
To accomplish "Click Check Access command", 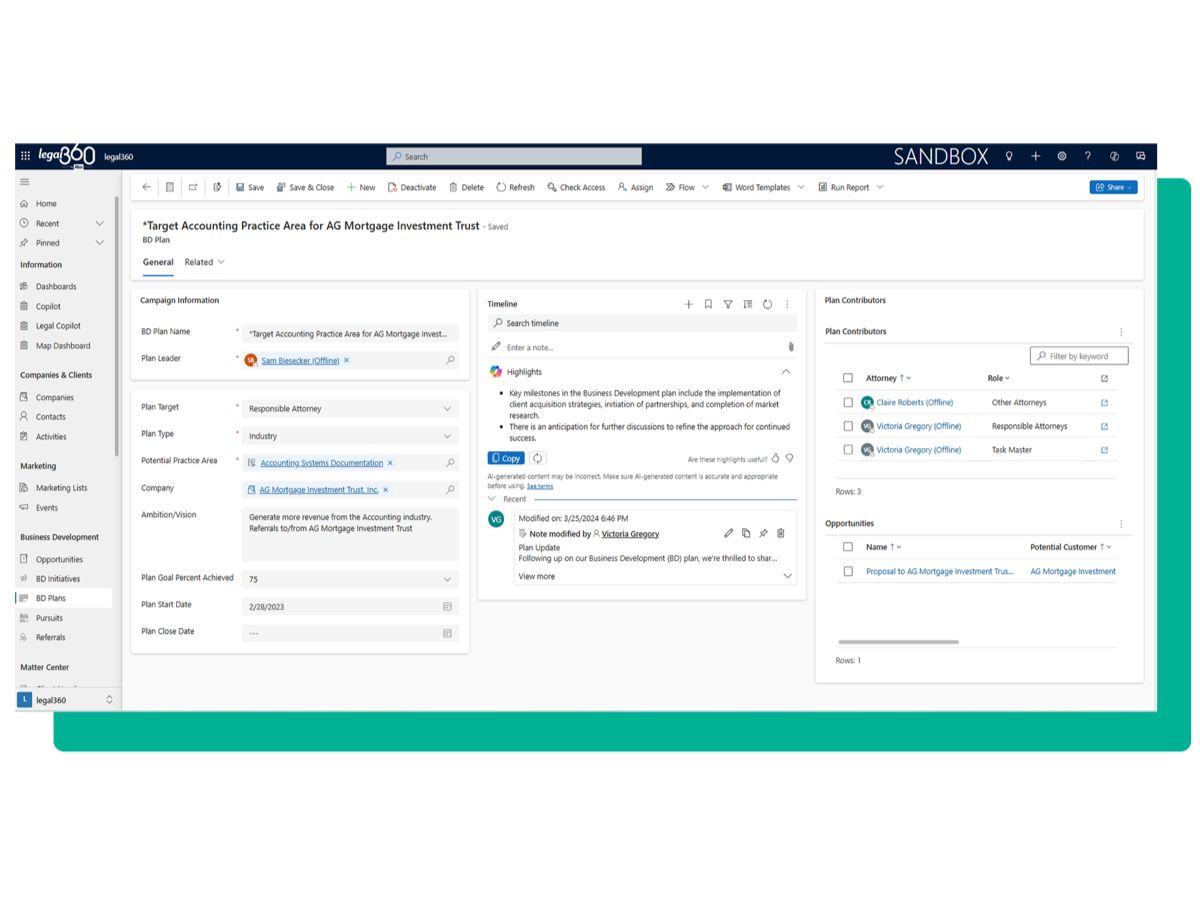I will [576, 187].
